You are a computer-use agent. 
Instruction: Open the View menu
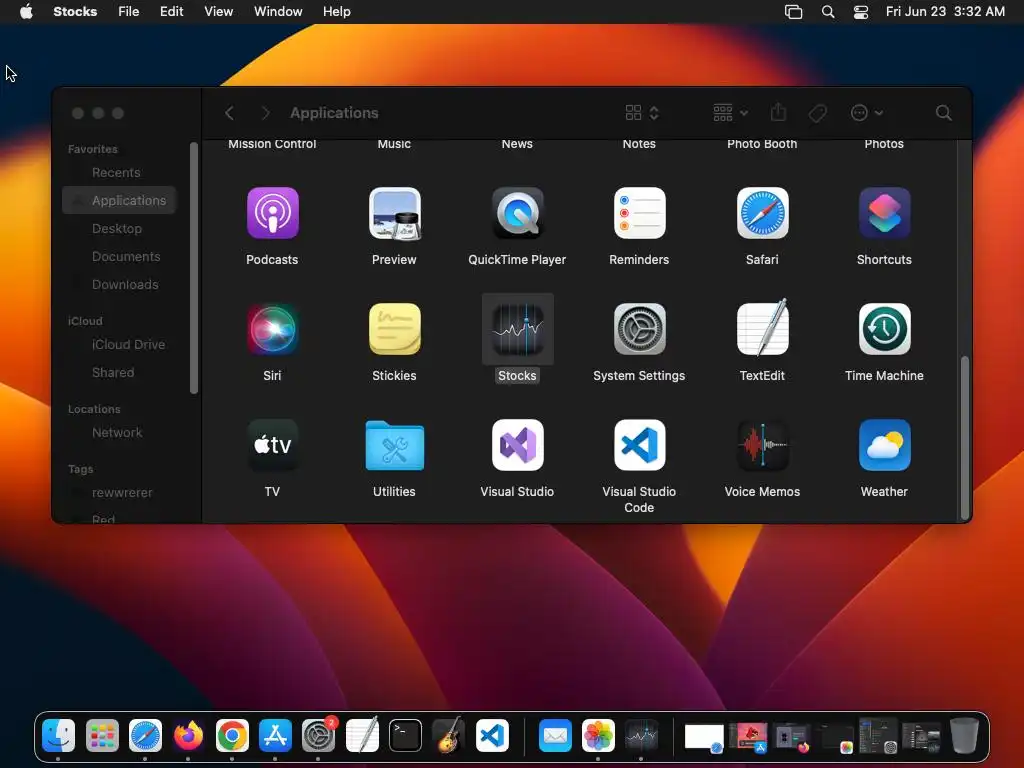click(x=218, y=12)
